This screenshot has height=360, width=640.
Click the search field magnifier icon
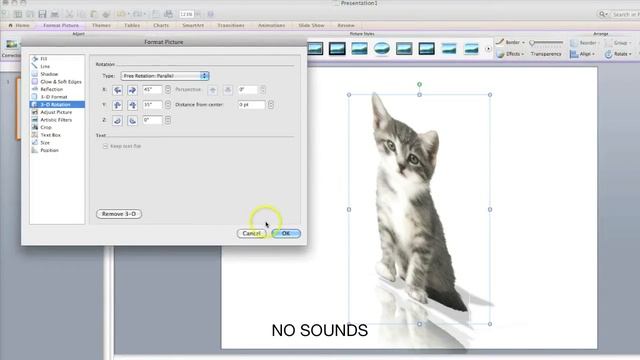pos(602,14)
